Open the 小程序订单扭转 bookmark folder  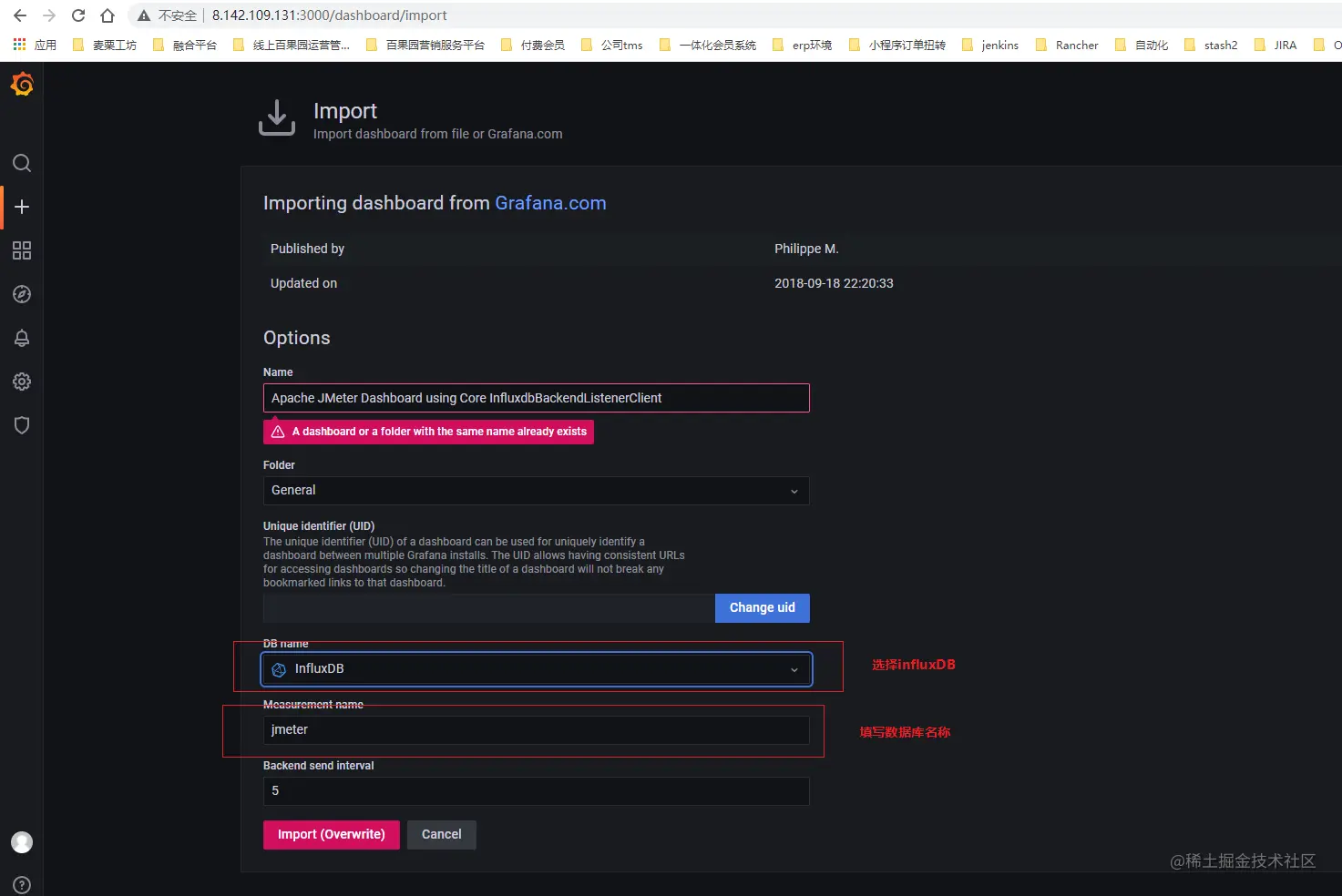(897, 45)
